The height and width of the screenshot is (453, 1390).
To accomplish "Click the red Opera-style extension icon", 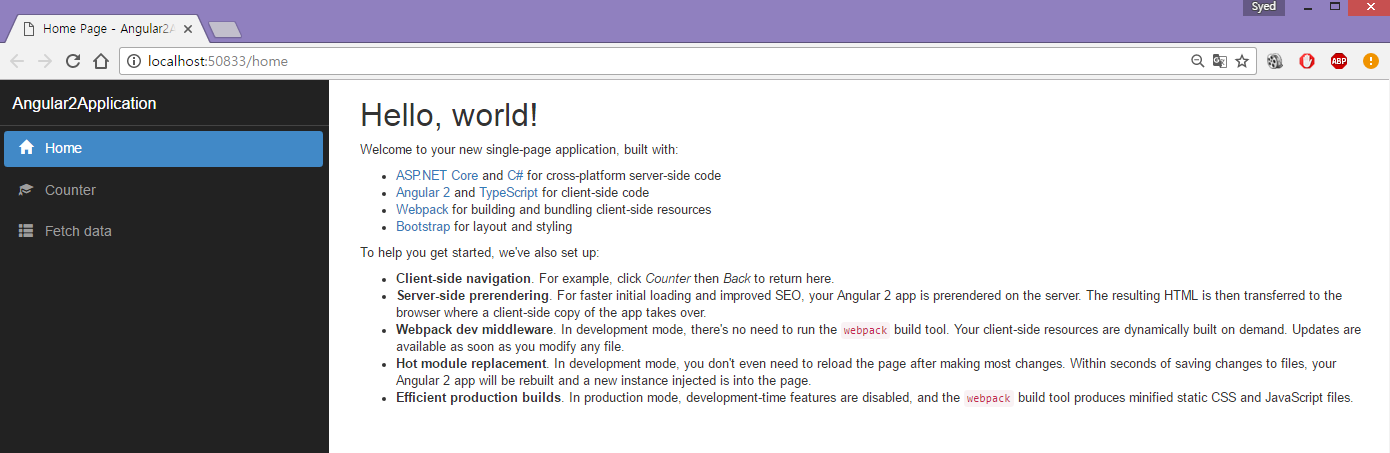I will pyautogui.click(x=1307, y=61).
